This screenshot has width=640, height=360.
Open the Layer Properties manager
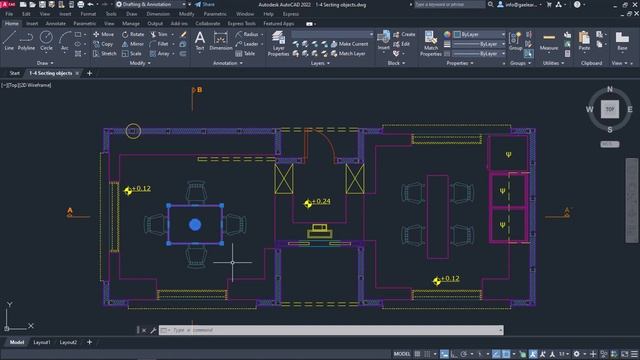click(x=278, y=43)
